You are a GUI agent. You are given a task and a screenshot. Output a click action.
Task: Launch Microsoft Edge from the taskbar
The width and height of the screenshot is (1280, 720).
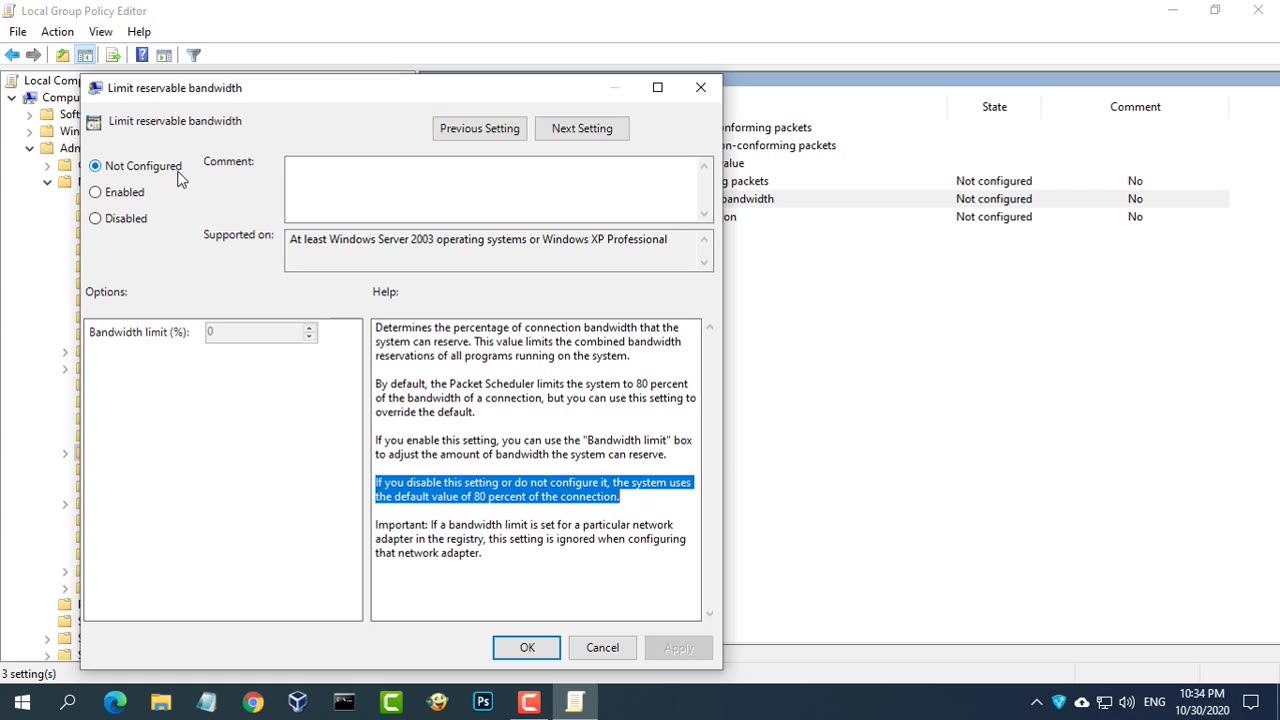(x=115, y=702)
